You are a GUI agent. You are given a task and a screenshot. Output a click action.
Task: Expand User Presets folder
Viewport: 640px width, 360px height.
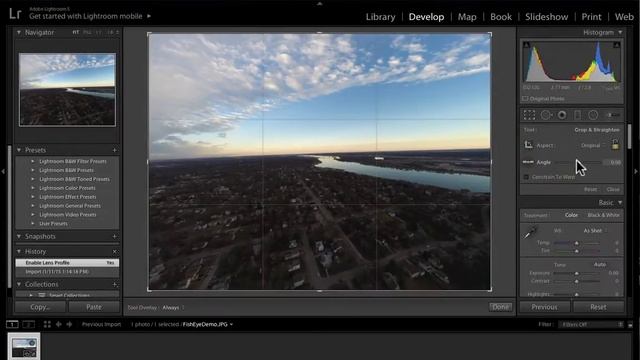(33, 223)
